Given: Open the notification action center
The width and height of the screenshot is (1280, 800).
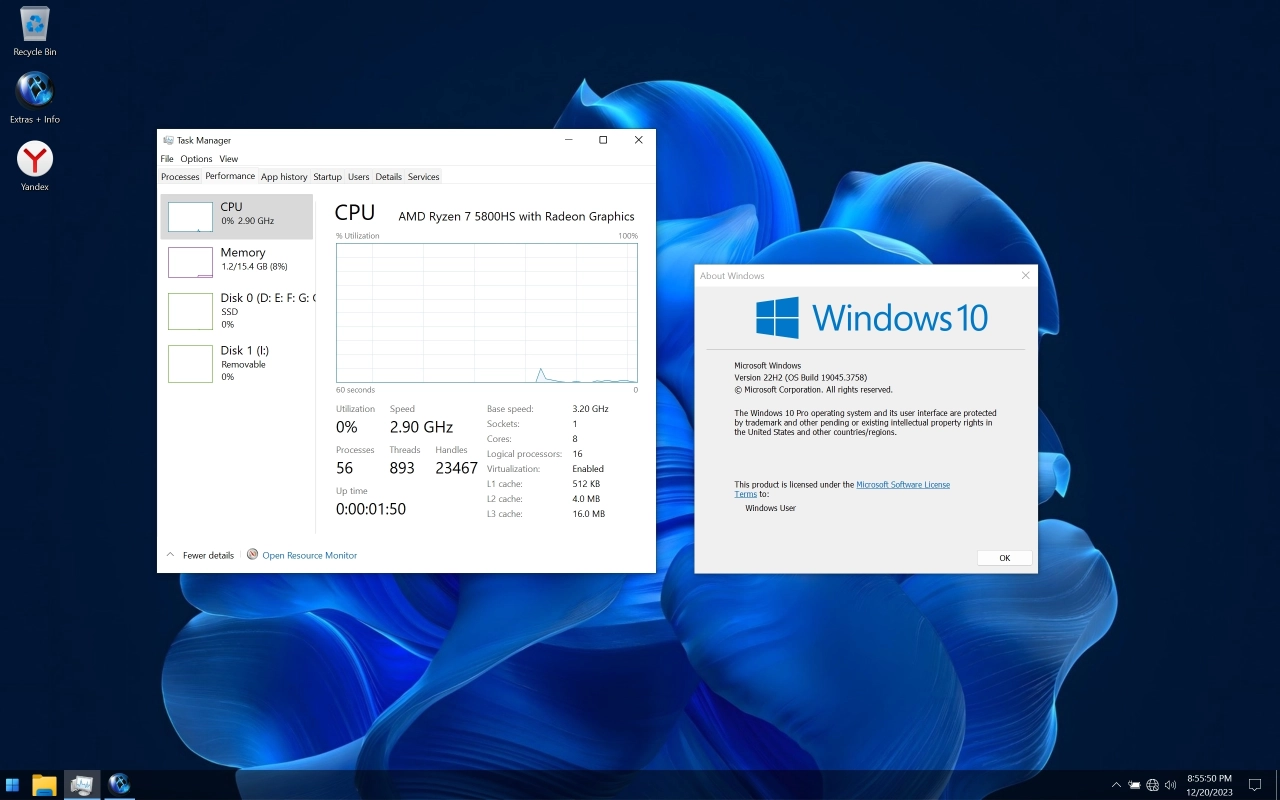Looking at the screenshot, I should [x=1255, y=785].
